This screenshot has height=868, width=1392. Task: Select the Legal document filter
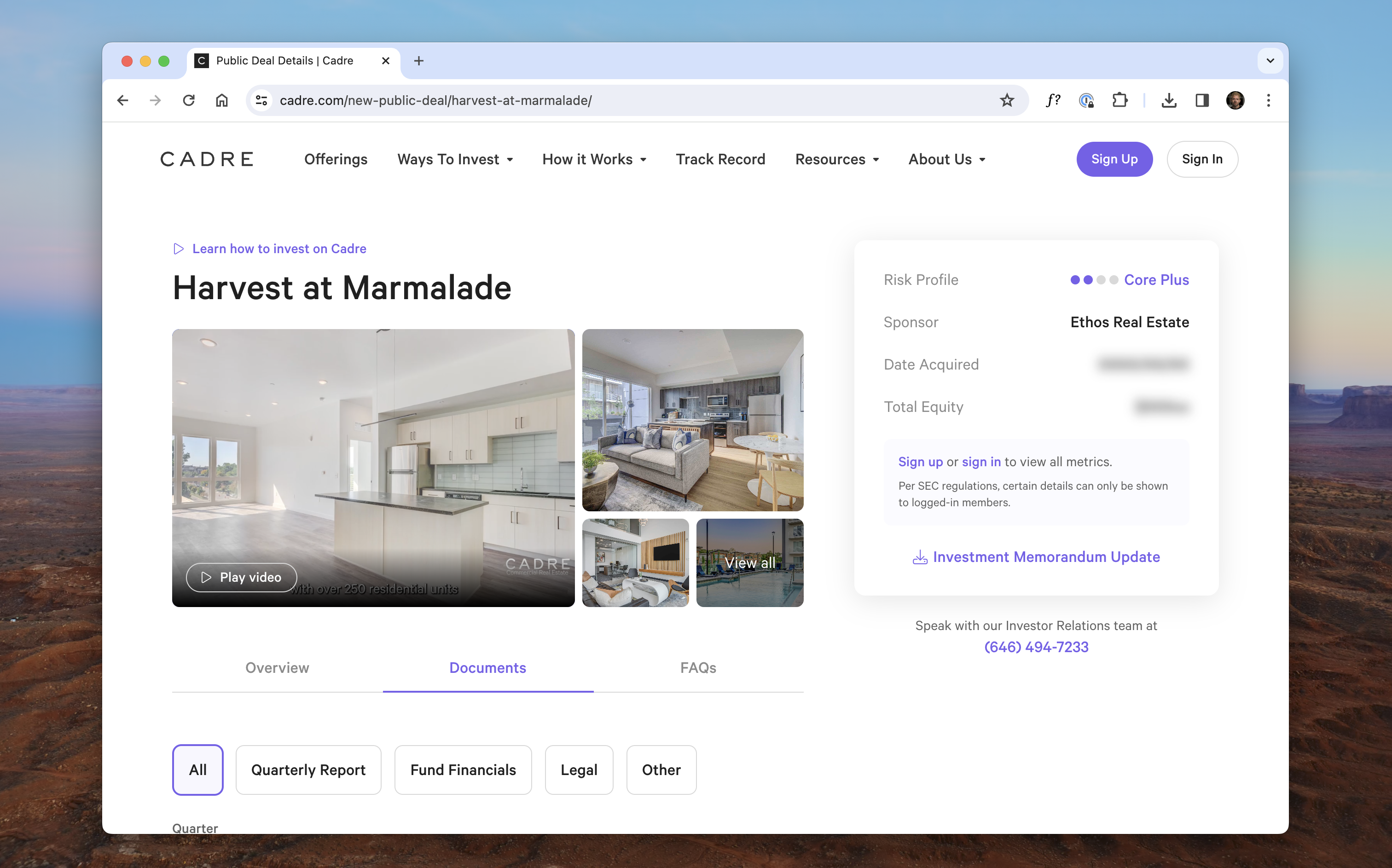pyautogui.click(x=579, y=770)
